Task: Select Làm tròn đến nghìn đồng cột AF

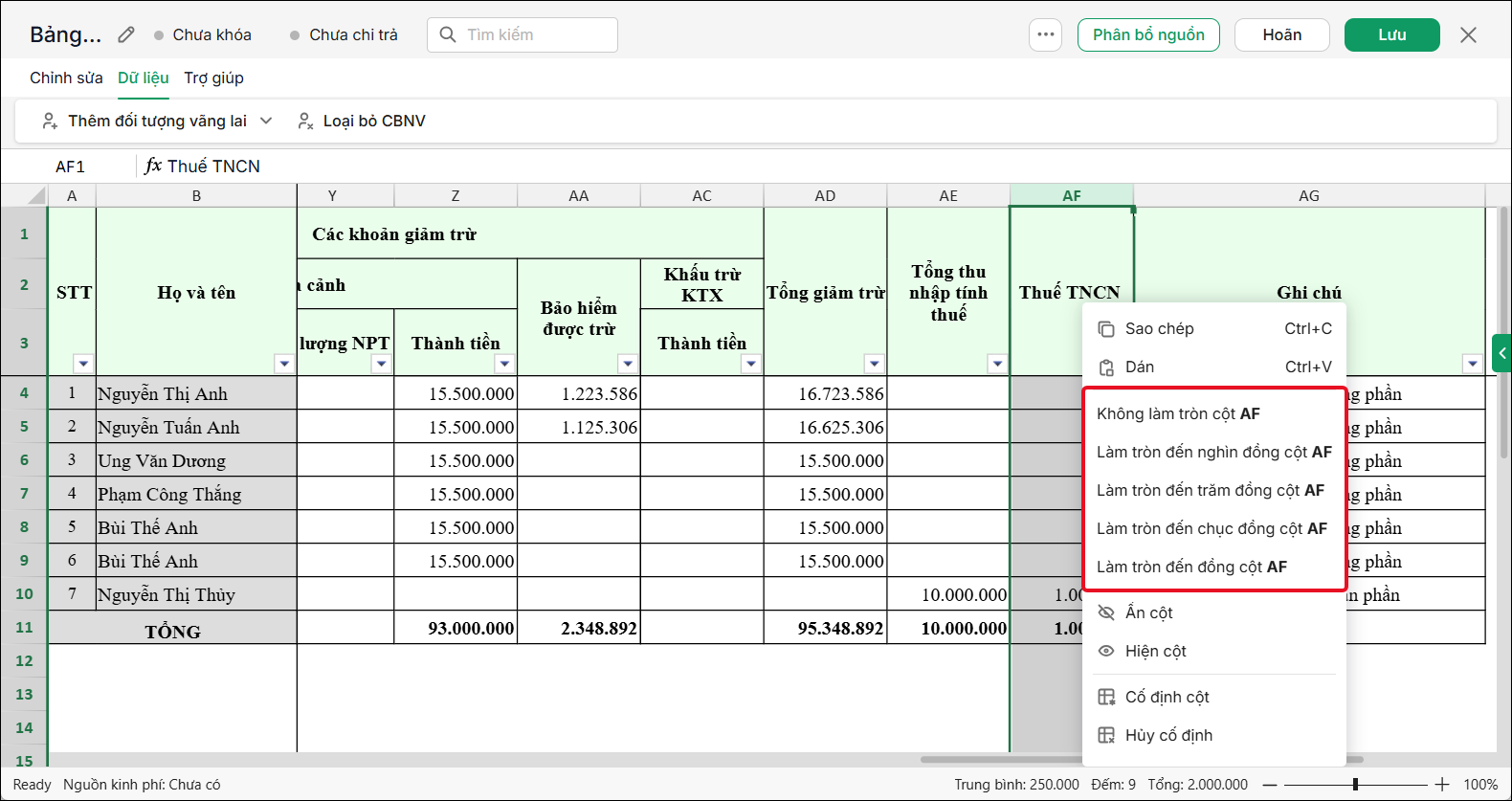Action: (1214, 452)
